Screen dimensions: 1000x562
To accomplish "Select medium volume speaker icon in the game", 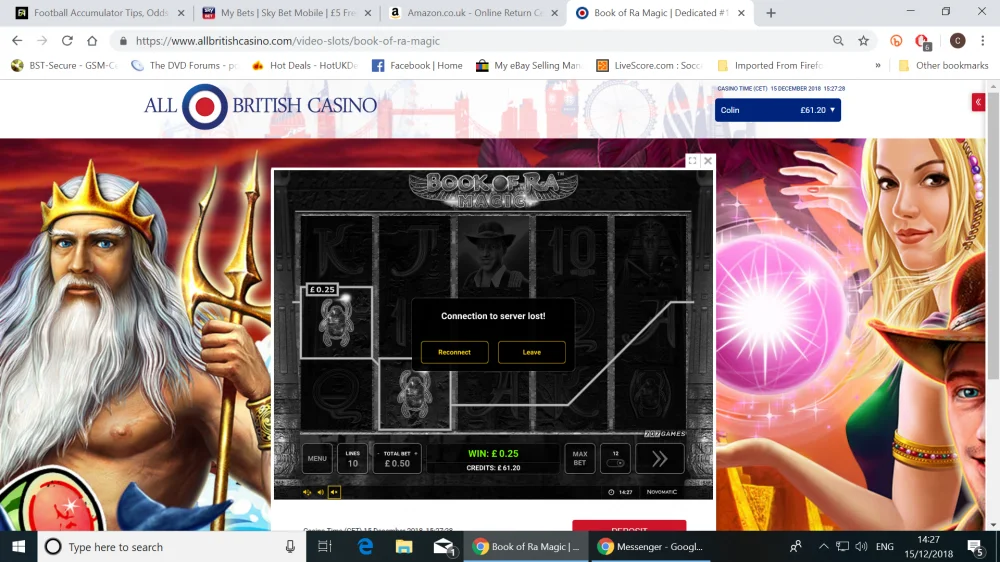I will coord(321,492).
